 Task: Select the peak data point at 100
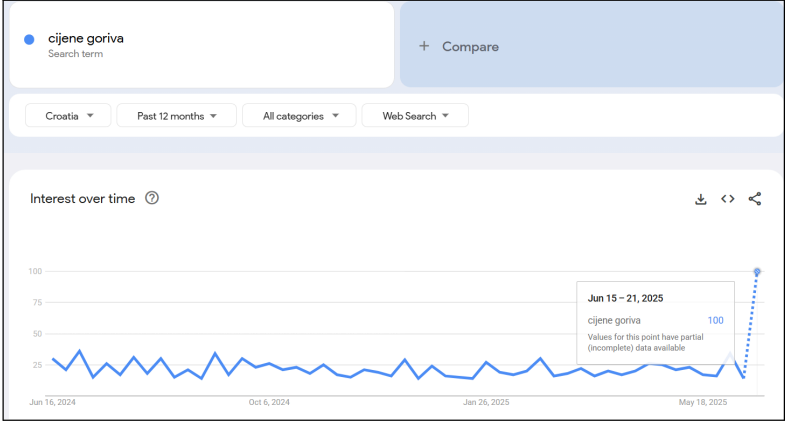[x=757, y=272]
